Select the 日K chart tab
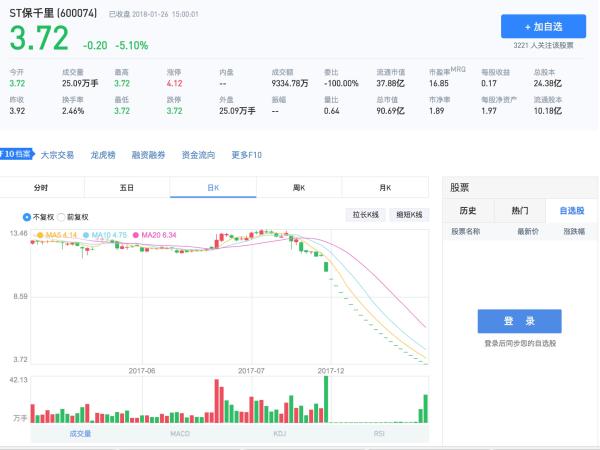 (213, 187)
